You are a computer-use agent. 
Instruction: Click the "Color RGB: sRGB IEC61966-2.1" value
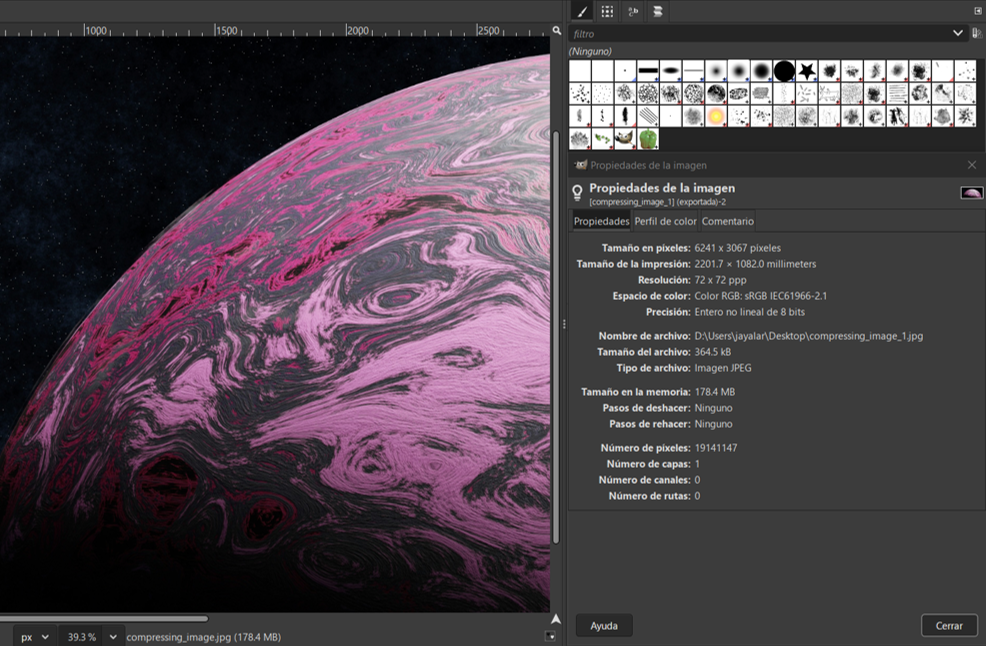pos(761,296)
